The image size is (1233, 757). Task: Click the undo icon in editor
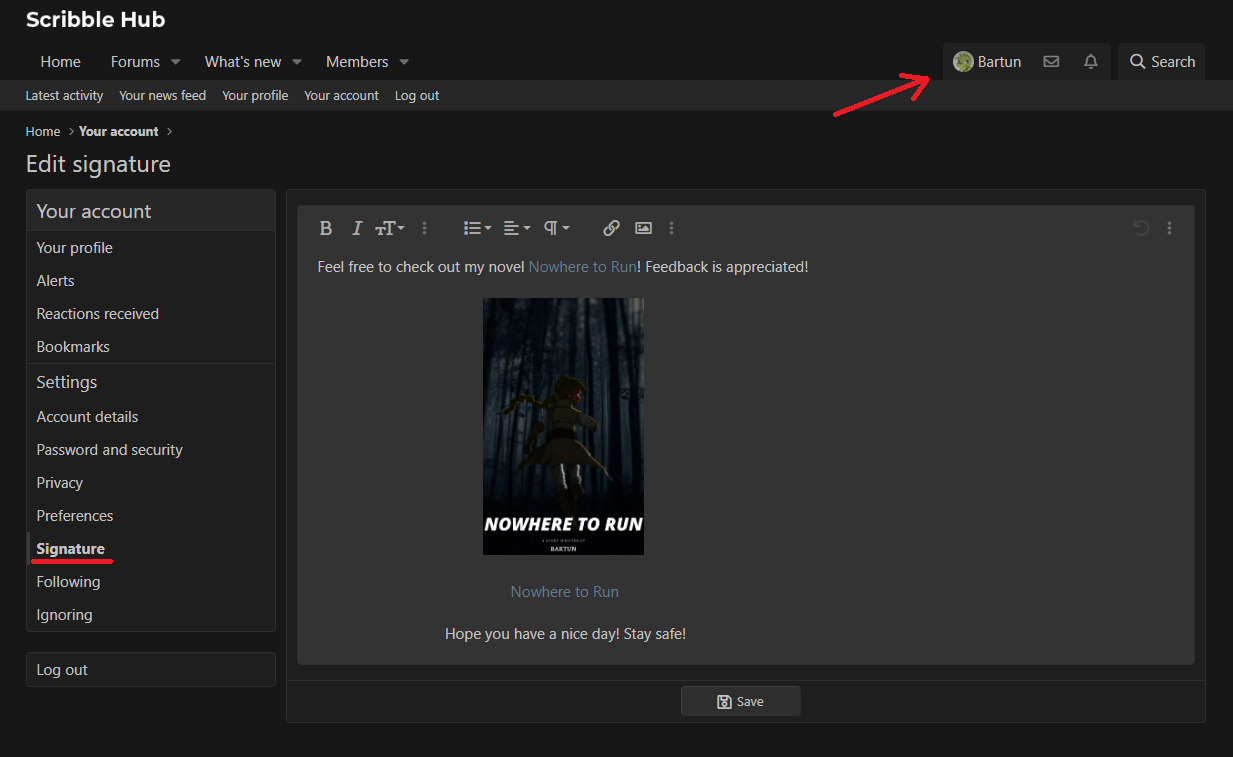tap(1140, 228)
